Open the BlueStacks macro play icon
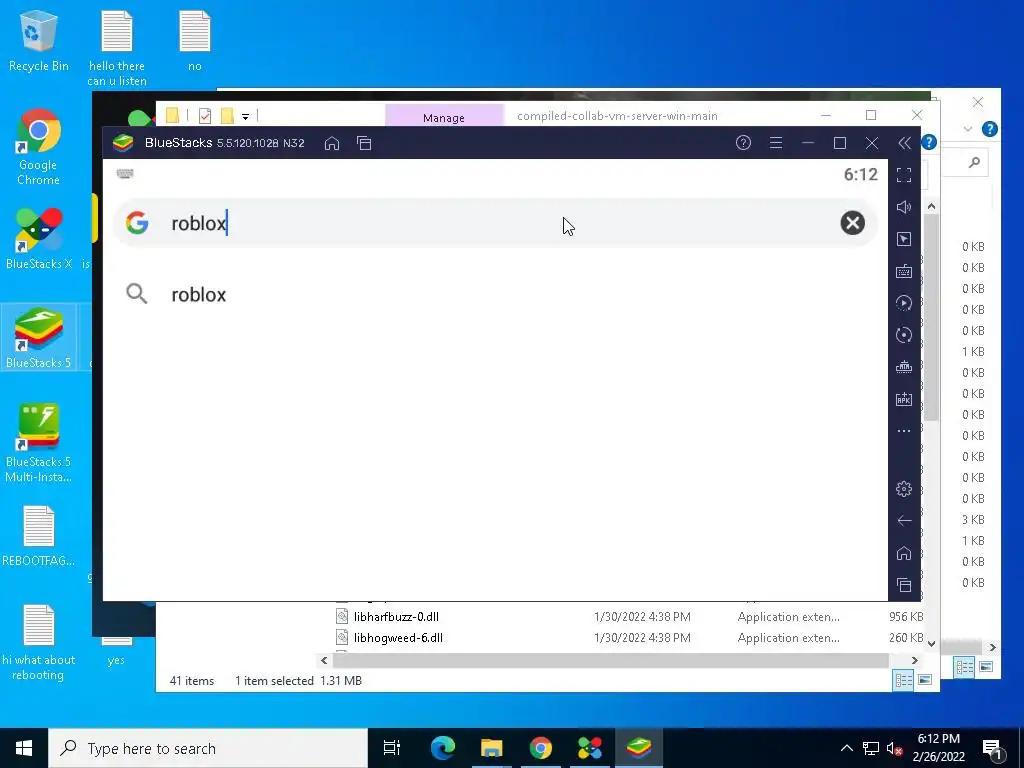This screenshot has width=1024, height=768. click(904, 303)
